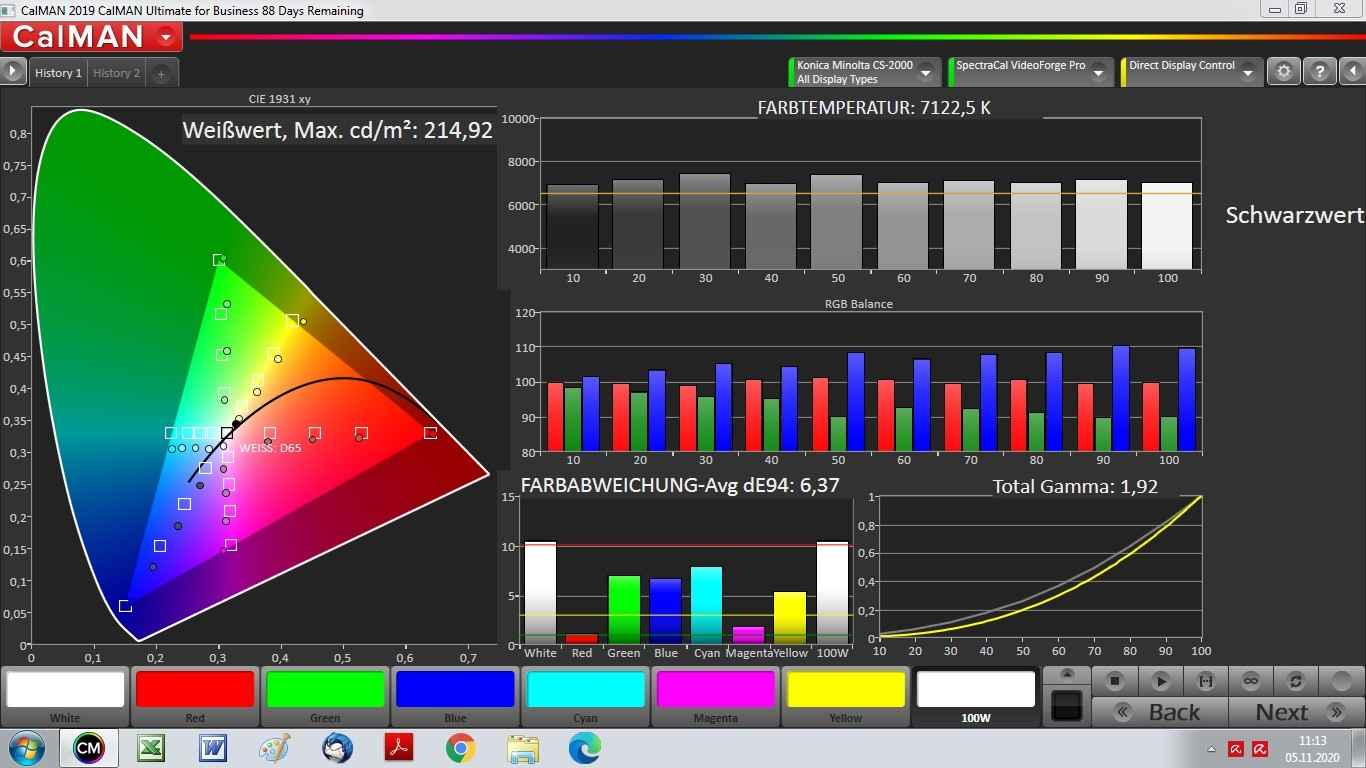The image size is (1366, 768).
Task: Click the Cyan bar in dE94 chart
Action: click(x=706, y=605)
